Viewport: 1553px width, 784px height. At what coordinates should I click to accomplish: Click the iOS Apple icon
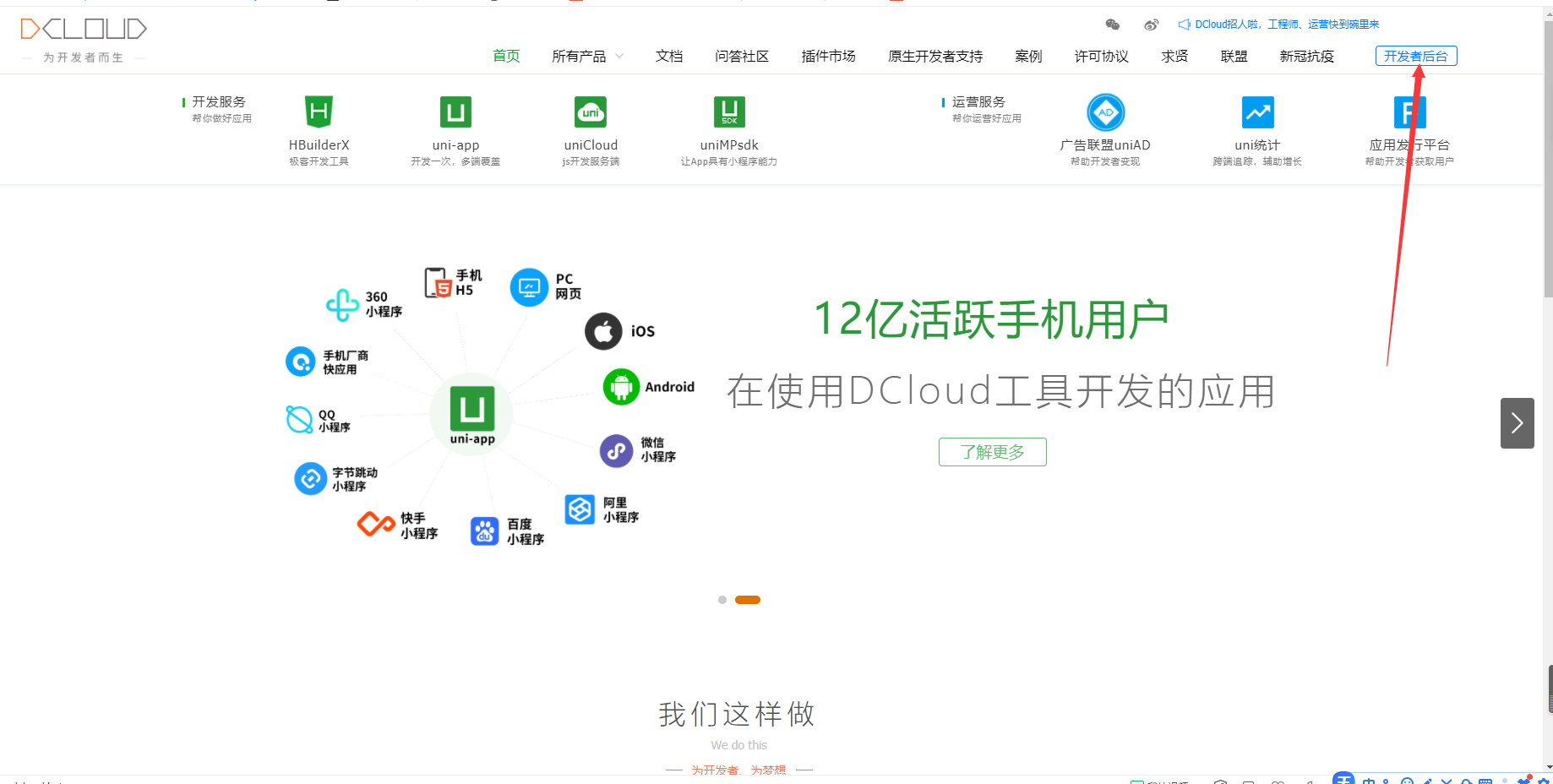pos(603,331)
